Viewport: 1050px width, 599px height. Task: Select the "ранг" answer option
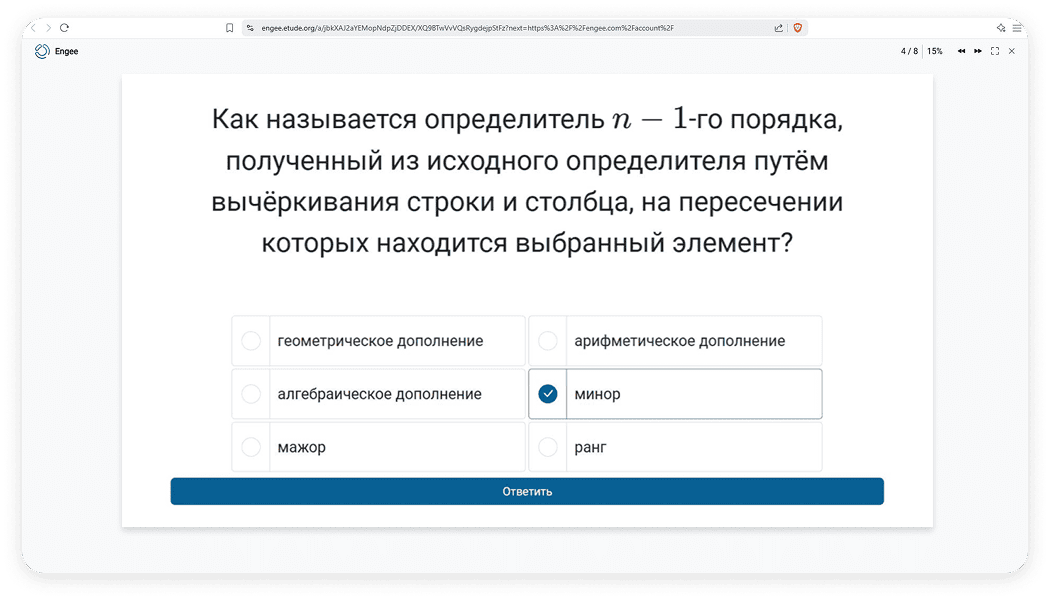click(675, 447)
